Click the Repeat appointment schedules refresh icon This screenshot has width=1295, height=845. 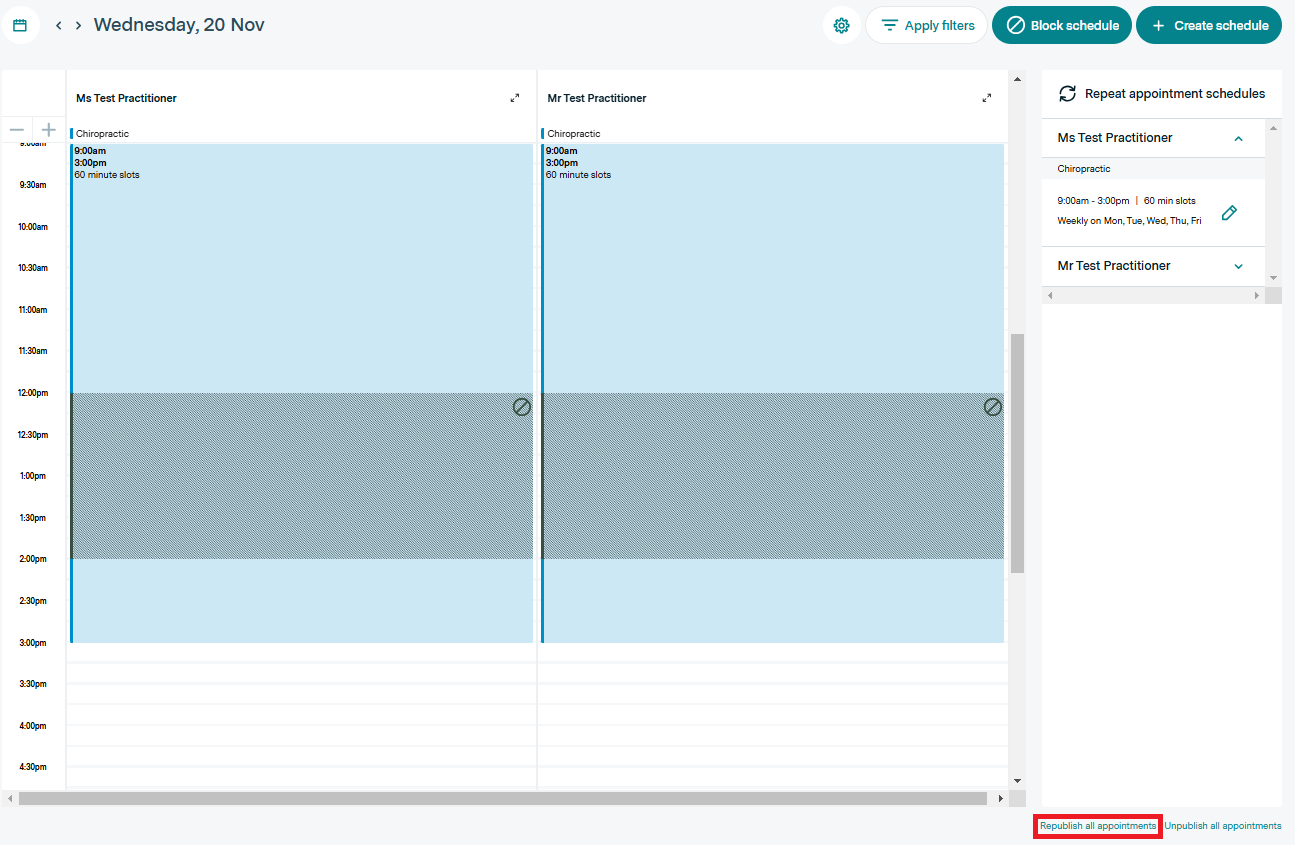(1067, 93)
